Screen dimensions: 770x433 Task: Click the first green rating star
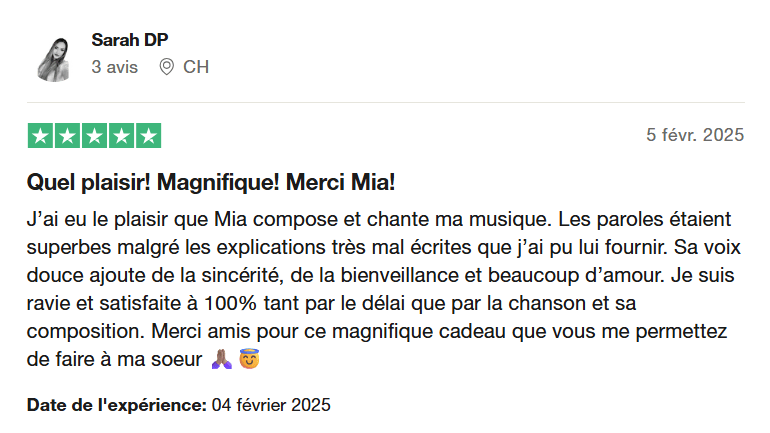click(x=40, y=136)
